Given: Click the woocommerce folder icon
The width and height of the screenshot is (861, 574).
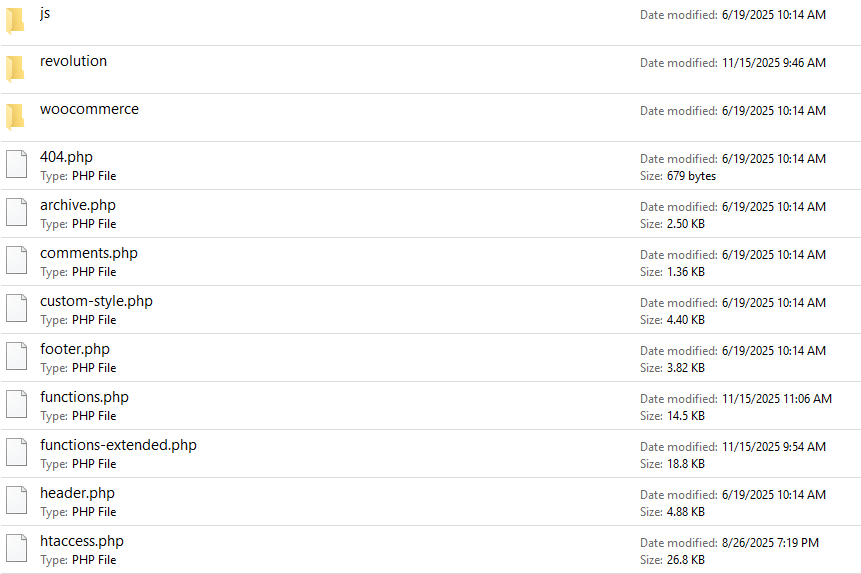Looking at the screenshot, I should (x=15, y=117).
